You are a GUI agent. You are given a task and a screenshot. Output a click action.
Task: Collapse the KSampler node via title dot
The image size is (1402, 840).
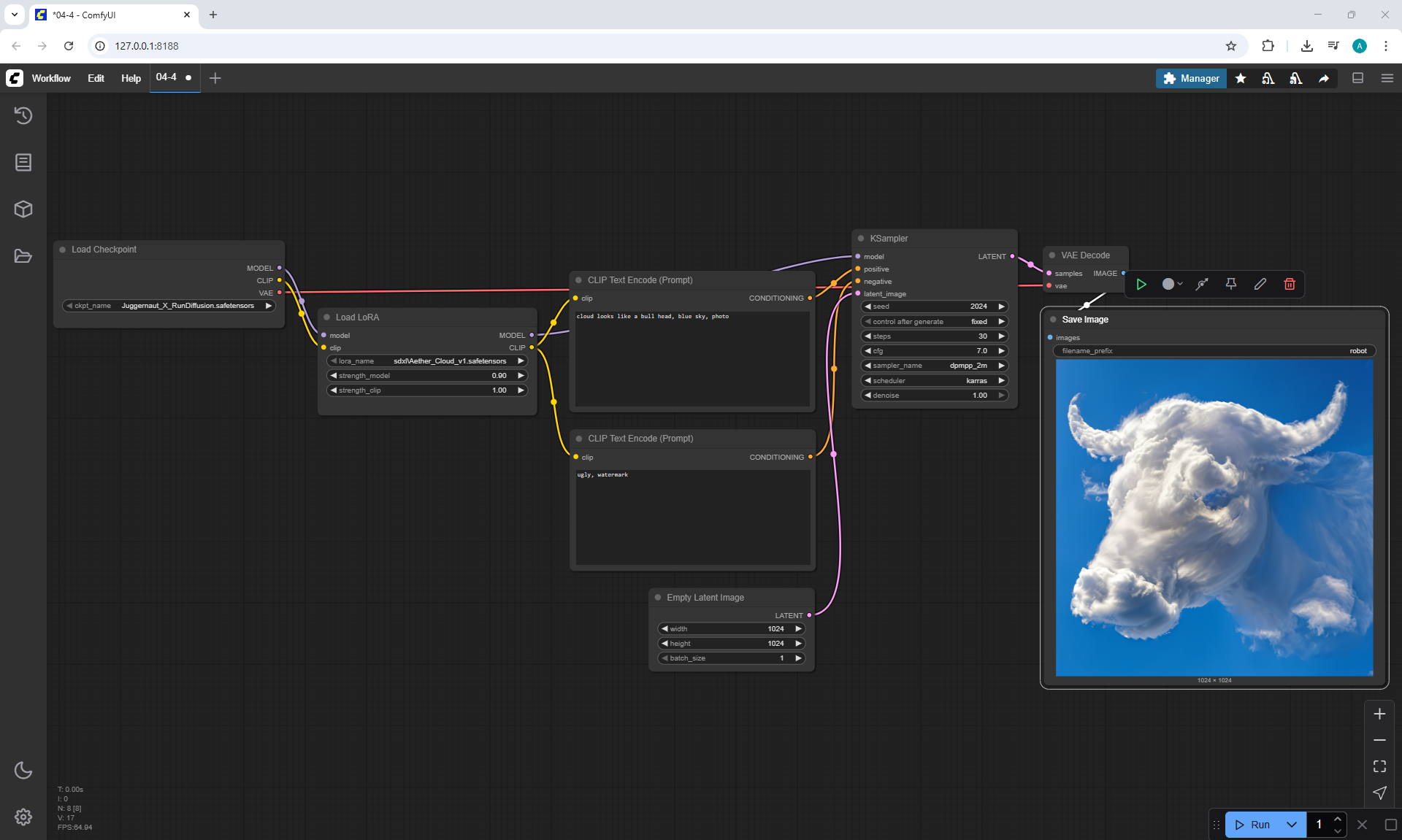(x=861, y=239)
